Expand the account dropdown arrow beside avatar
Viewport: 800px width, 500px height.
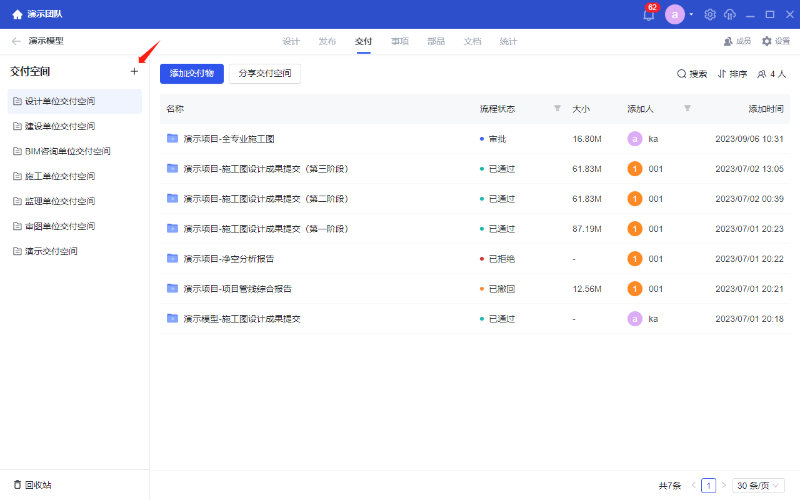(691, 14)
